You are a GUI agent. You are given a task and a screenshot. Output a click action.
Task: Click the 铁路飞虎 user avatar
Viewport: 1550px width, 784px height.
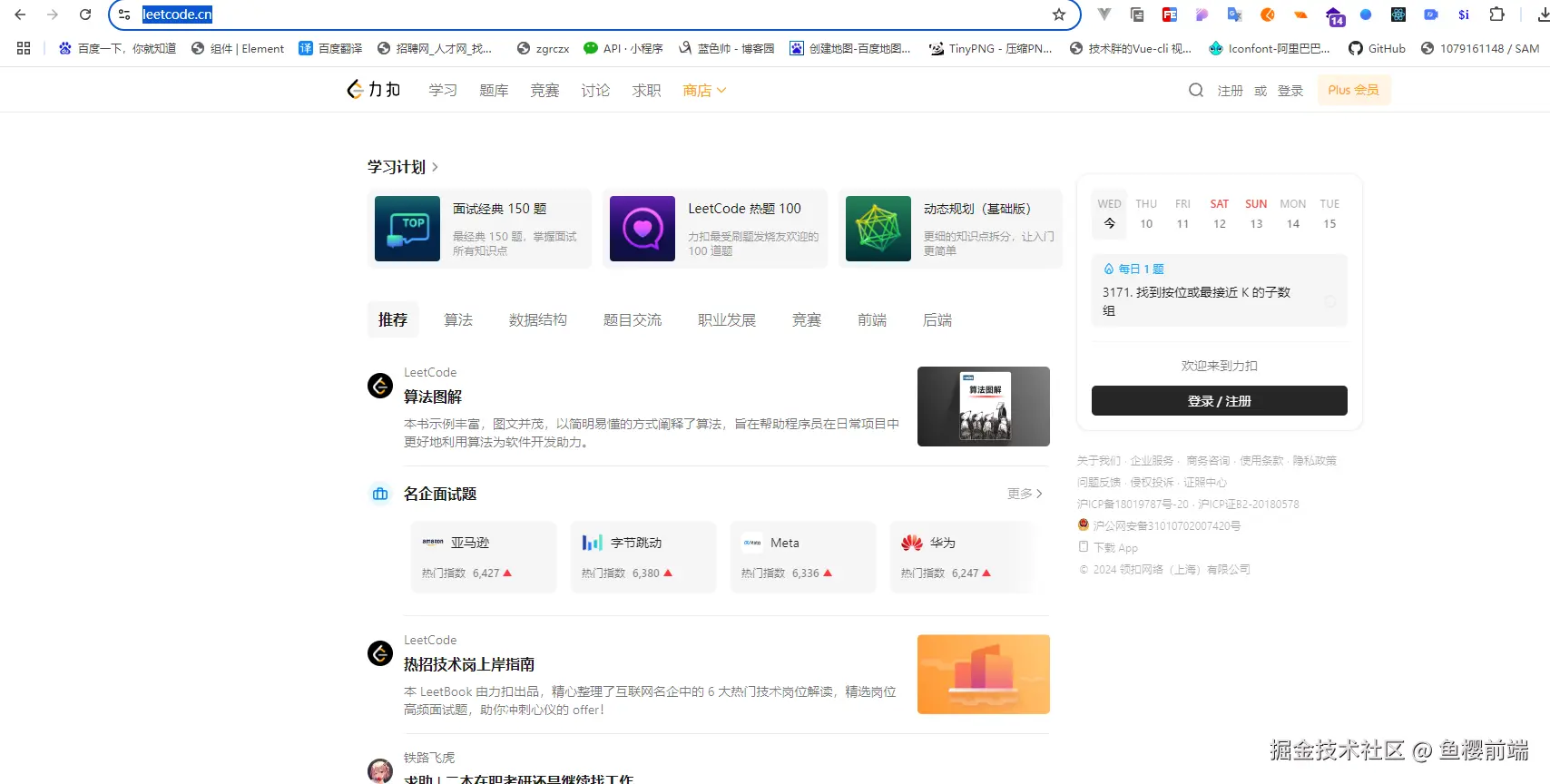380,771
